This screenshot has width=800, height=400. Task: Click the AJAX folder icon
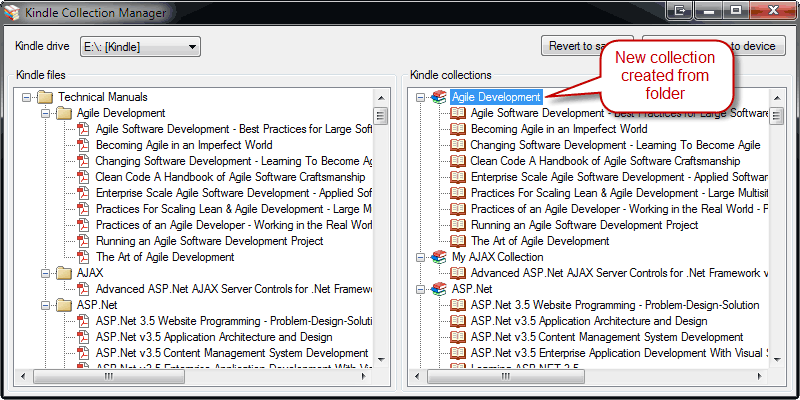click(x=63, y=273)
